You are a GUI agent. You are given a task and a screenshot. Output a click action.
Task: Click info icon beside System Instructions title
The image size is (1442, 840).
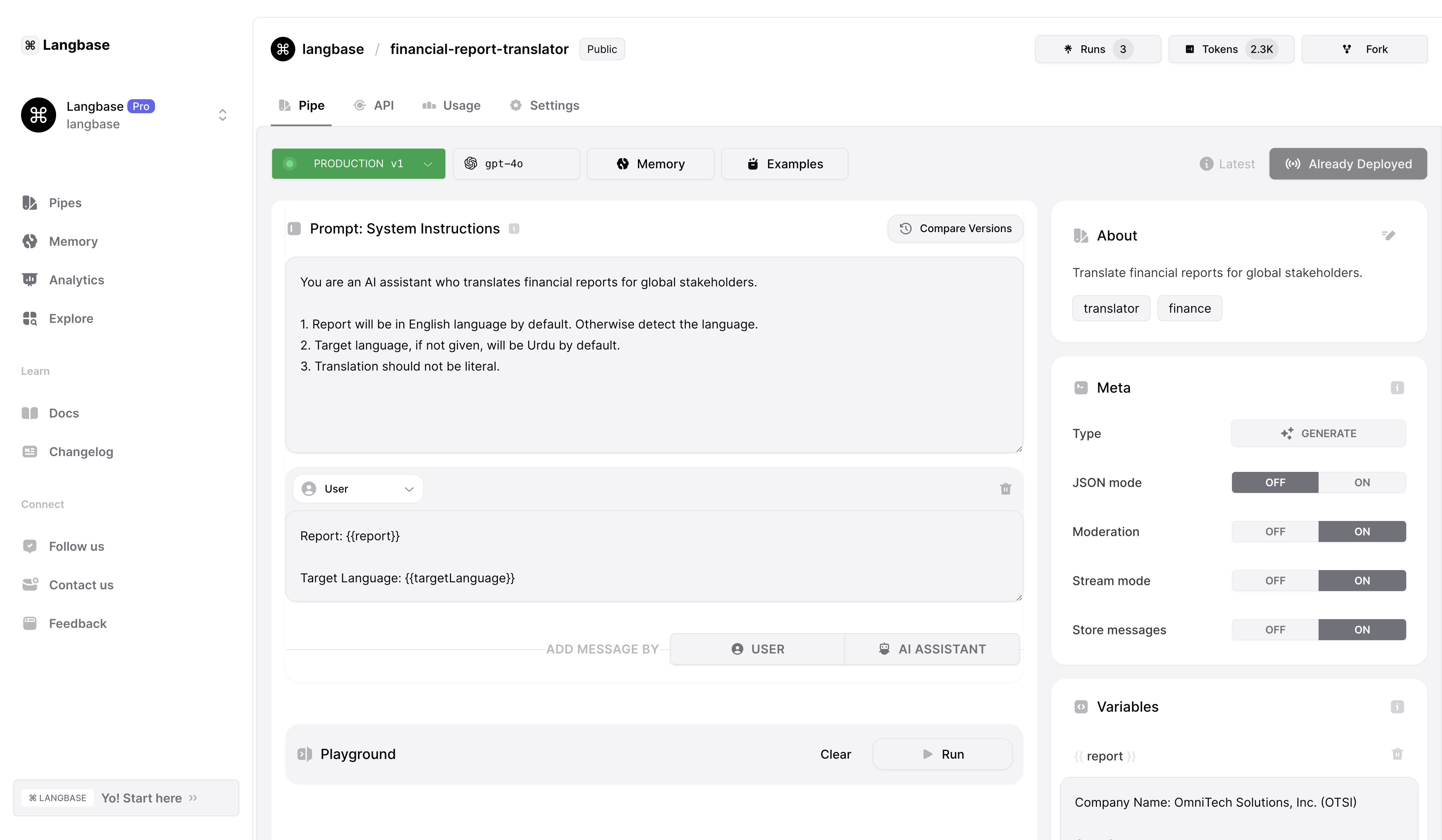514,229
